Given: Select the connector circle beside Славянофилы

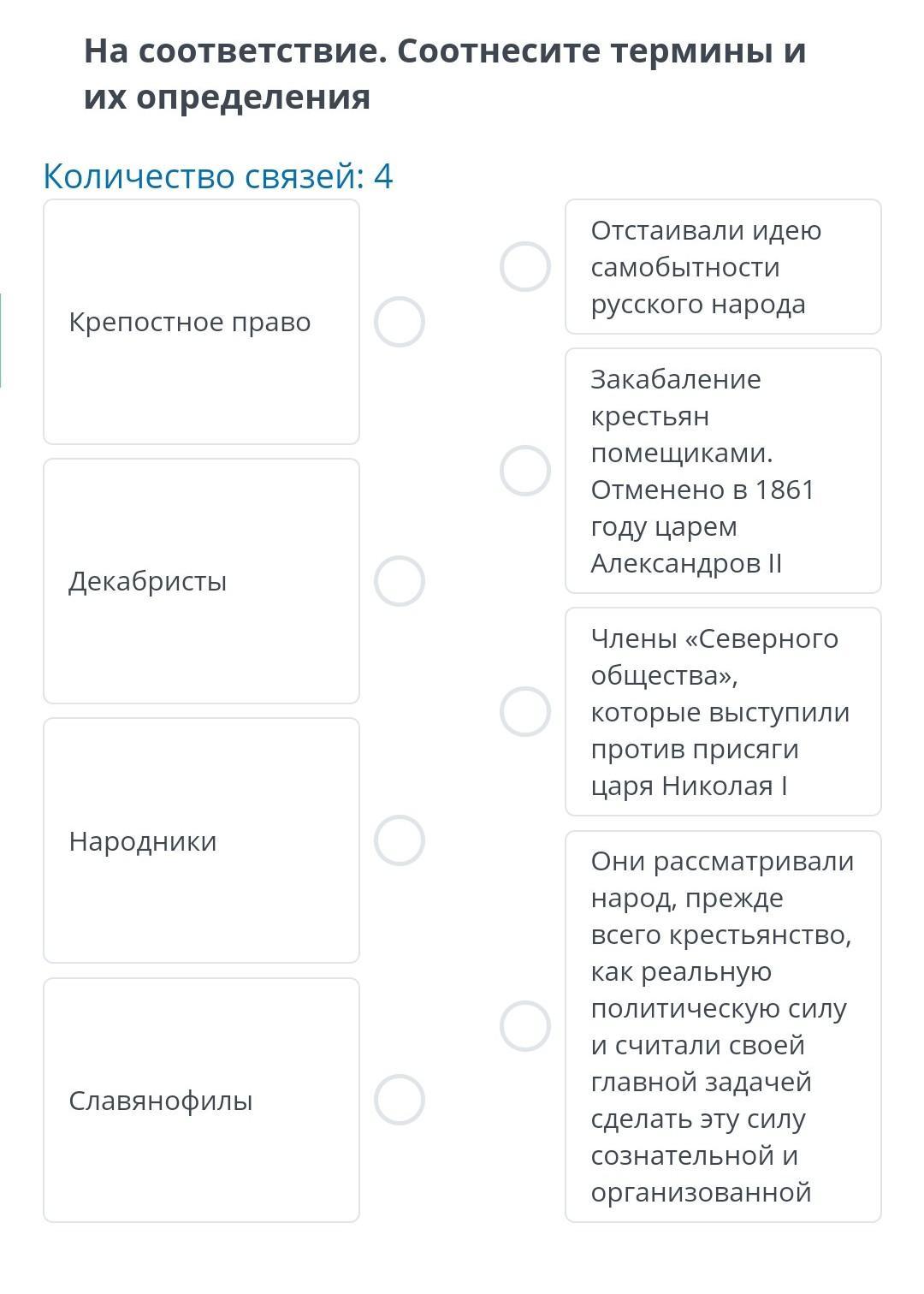Looking at the screenshot, I should [x=400, y=1100].
